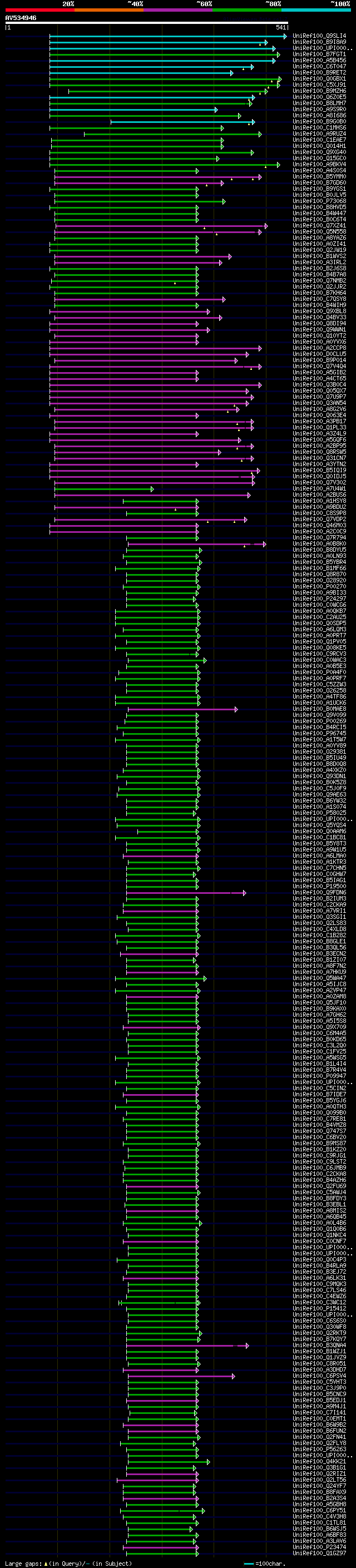This screenshot has height=1568, width=356.
Task: Select the UniRef100_Q7V4Q4 label
Action: (319, 366)
